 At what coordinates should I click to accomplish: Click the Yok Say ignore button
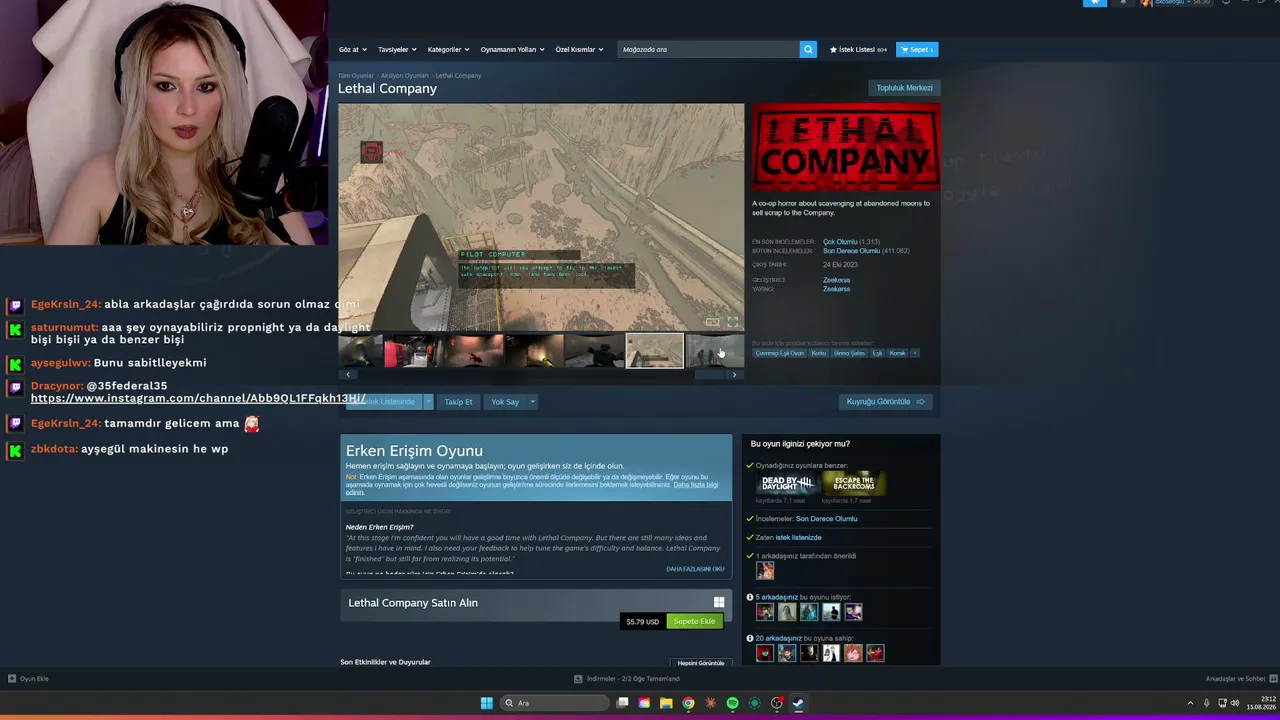tap(505, 402)
